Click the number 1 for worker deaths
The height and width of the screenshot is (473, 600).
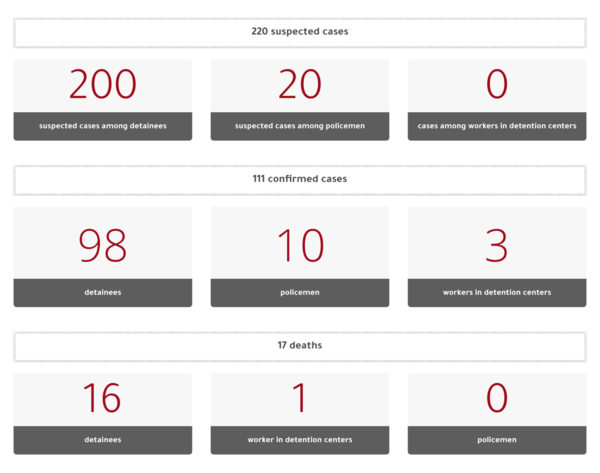coord(300,398)
